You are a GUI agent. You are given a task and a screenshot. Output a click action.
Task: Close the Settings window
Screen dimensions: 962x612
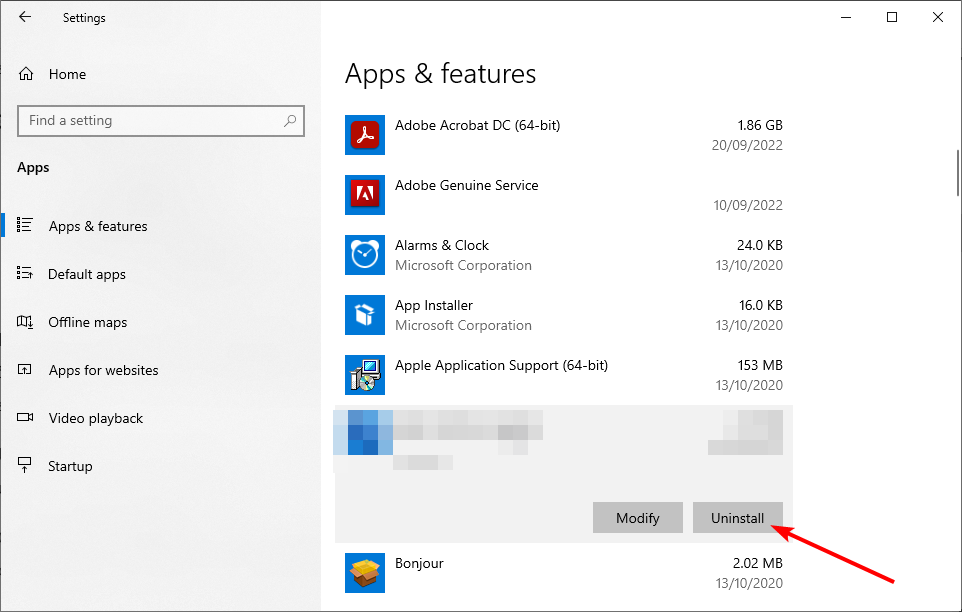click(x=937, y=17)
